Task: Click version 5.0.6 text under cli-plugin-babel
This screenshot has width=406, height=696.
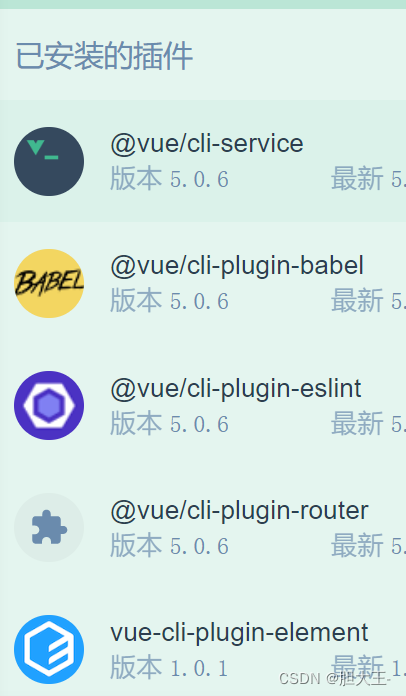Action: (x=169, y=301)
